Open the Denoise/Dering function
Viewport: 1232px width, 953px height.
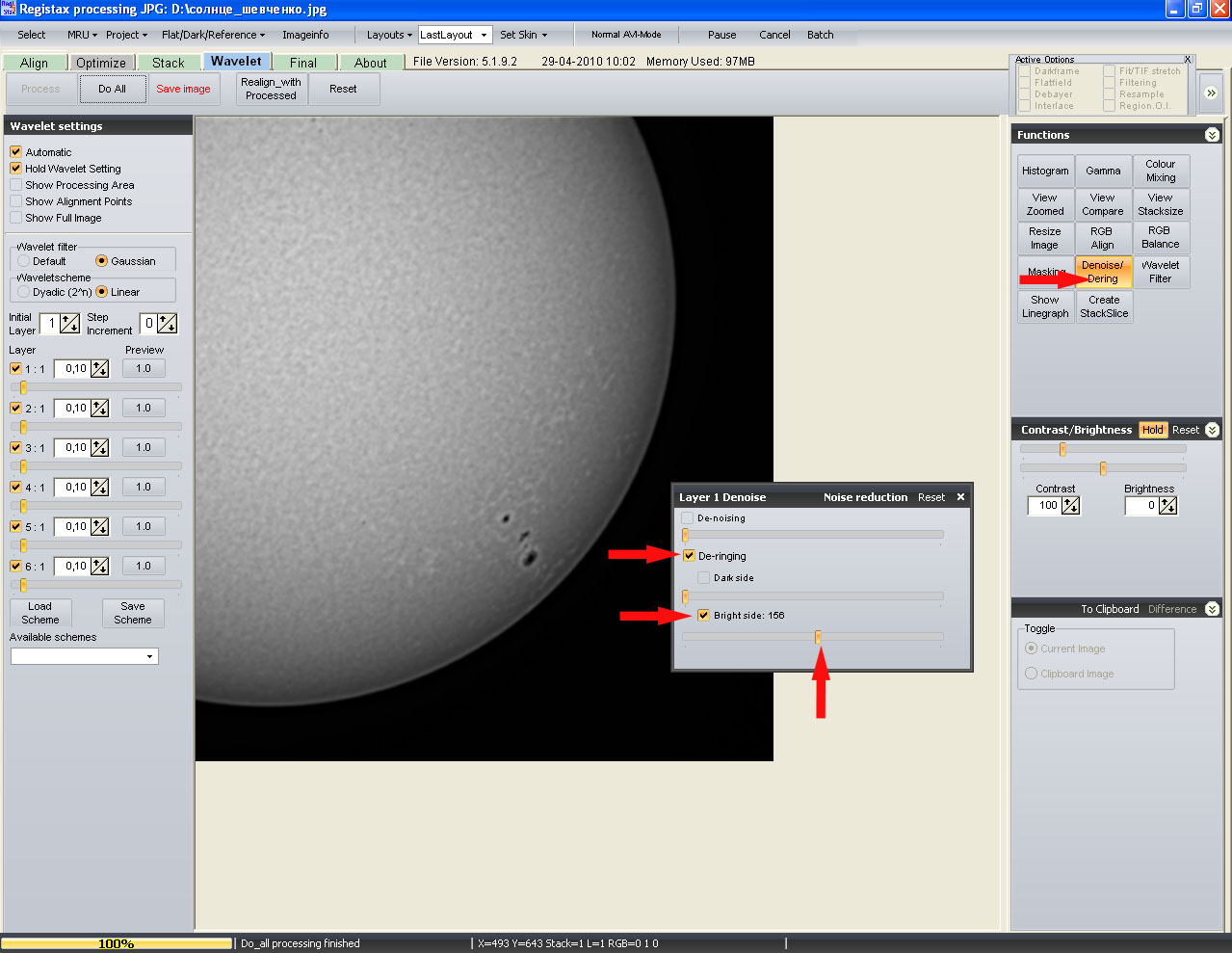(1103, 272)
